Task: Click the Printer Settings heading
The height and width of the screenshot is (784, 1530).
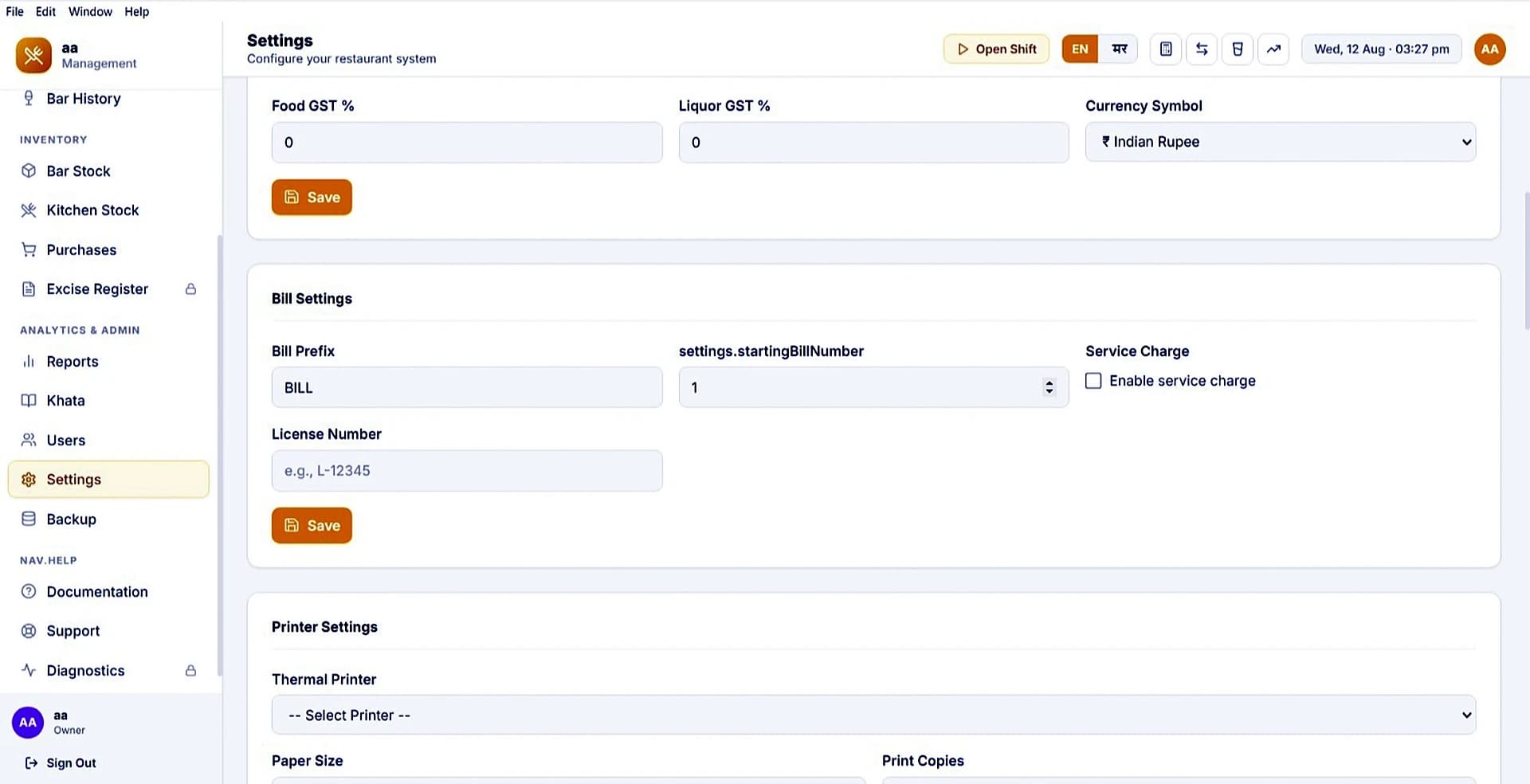Action: pyautogui.click(x=324, y=627)
